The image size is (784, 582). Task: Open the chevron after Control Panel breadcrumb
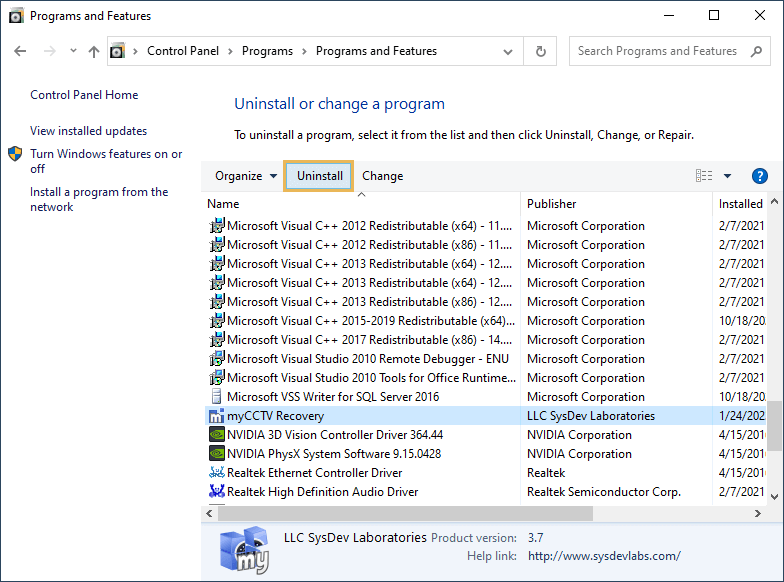(x=230, y=51)
